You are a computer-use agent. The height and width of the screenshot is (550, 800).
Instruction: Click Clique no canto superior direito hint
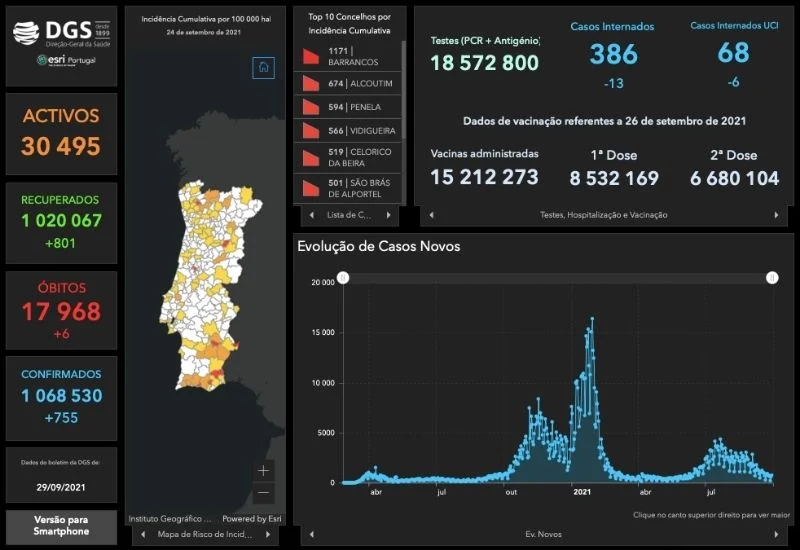(711, 515)
